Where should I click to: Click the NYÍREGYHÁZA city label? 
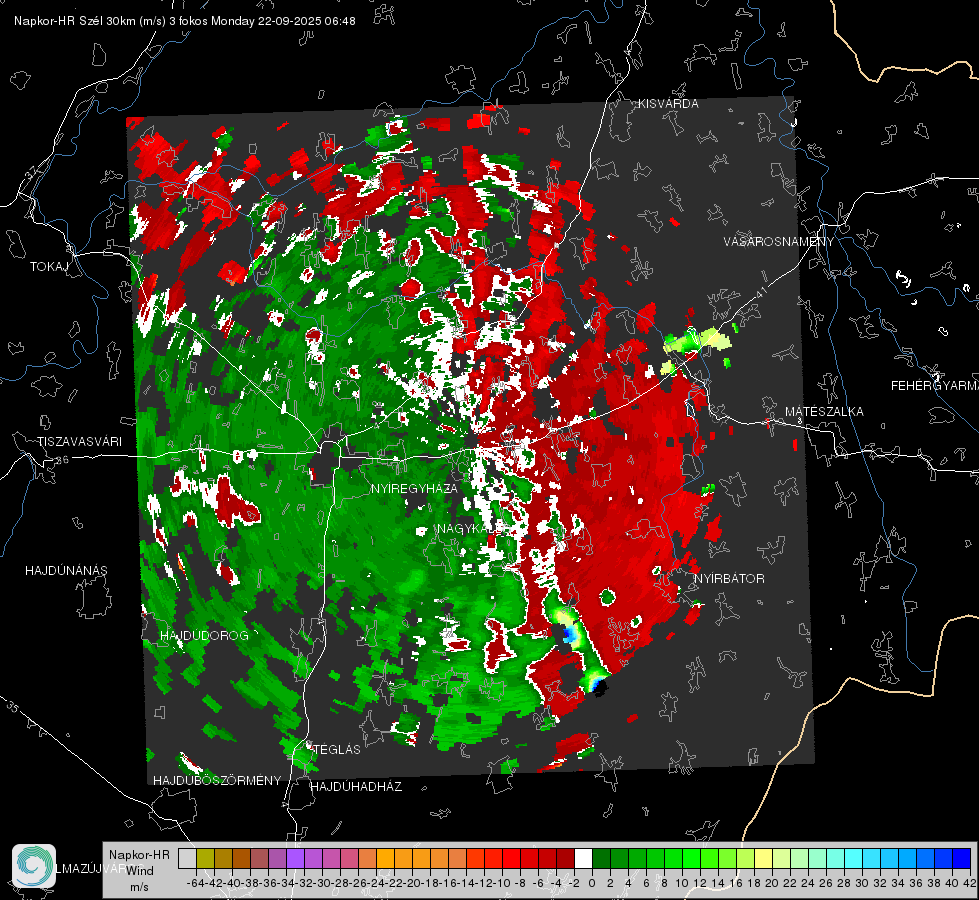click(x=414, y=488)
